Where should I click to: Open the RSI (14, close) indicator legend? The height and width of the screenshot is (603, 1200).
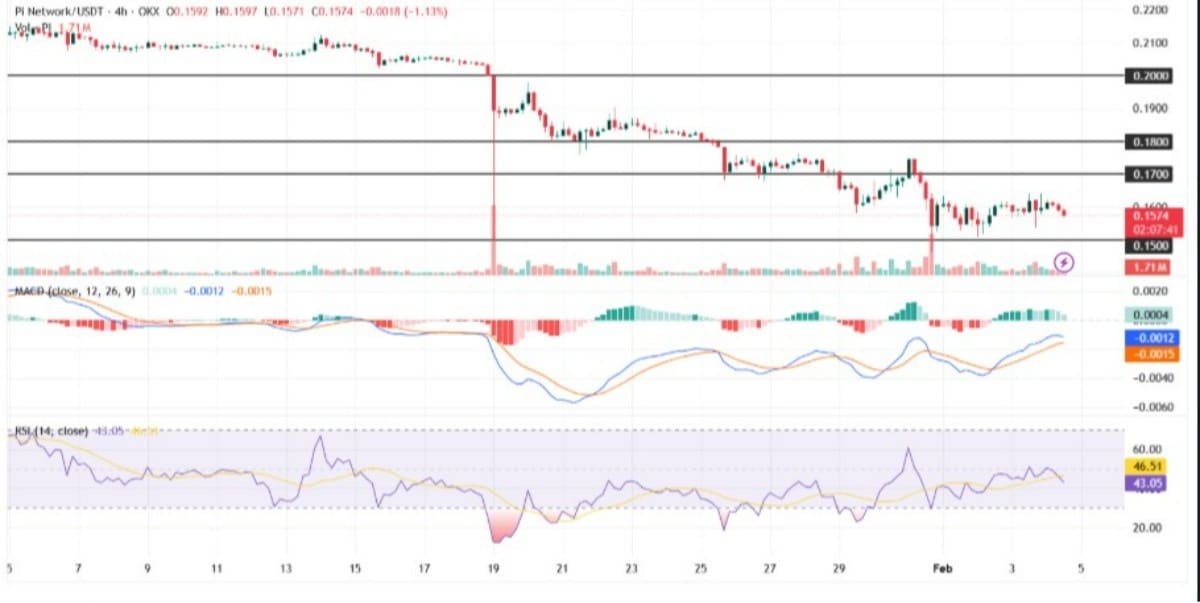point(48,431)
